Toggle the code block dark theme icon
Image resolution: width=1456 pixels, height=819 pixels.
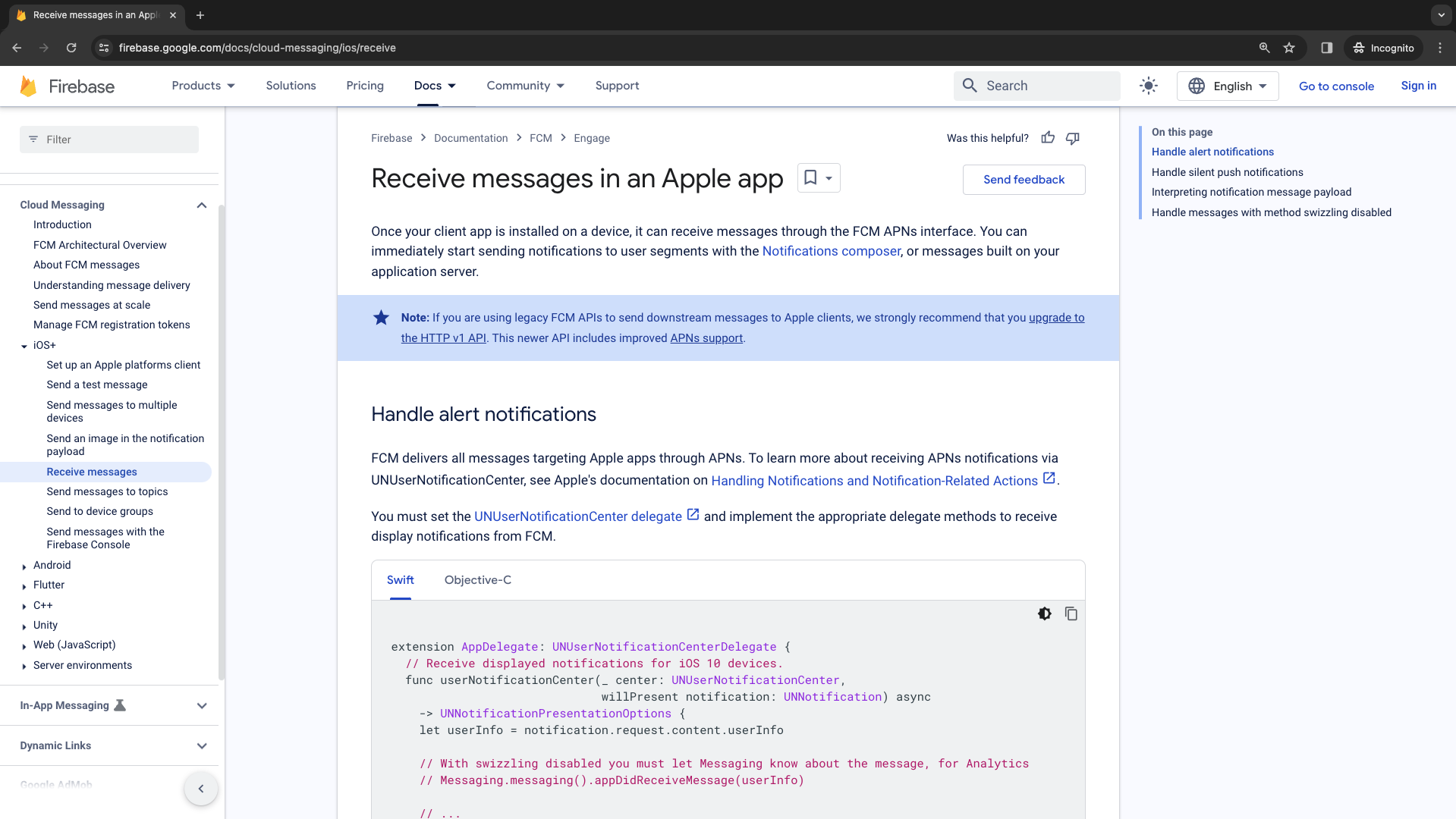pyautogui.click(x=1045, y=613)
